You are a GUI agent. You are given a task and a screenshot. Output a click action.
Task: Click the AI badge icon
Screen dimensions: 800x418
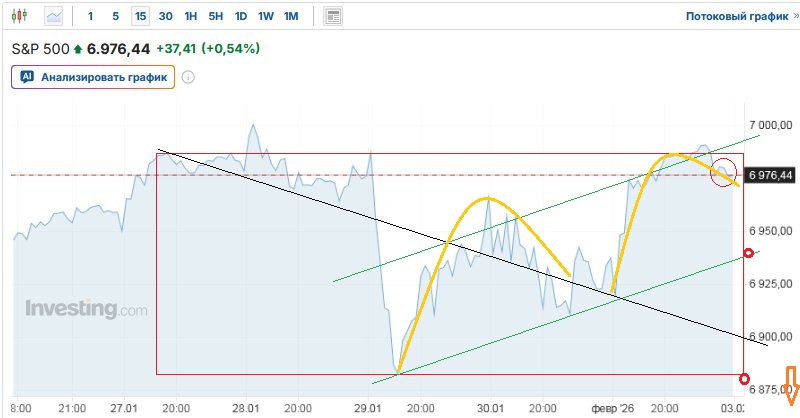click(27, 76)
